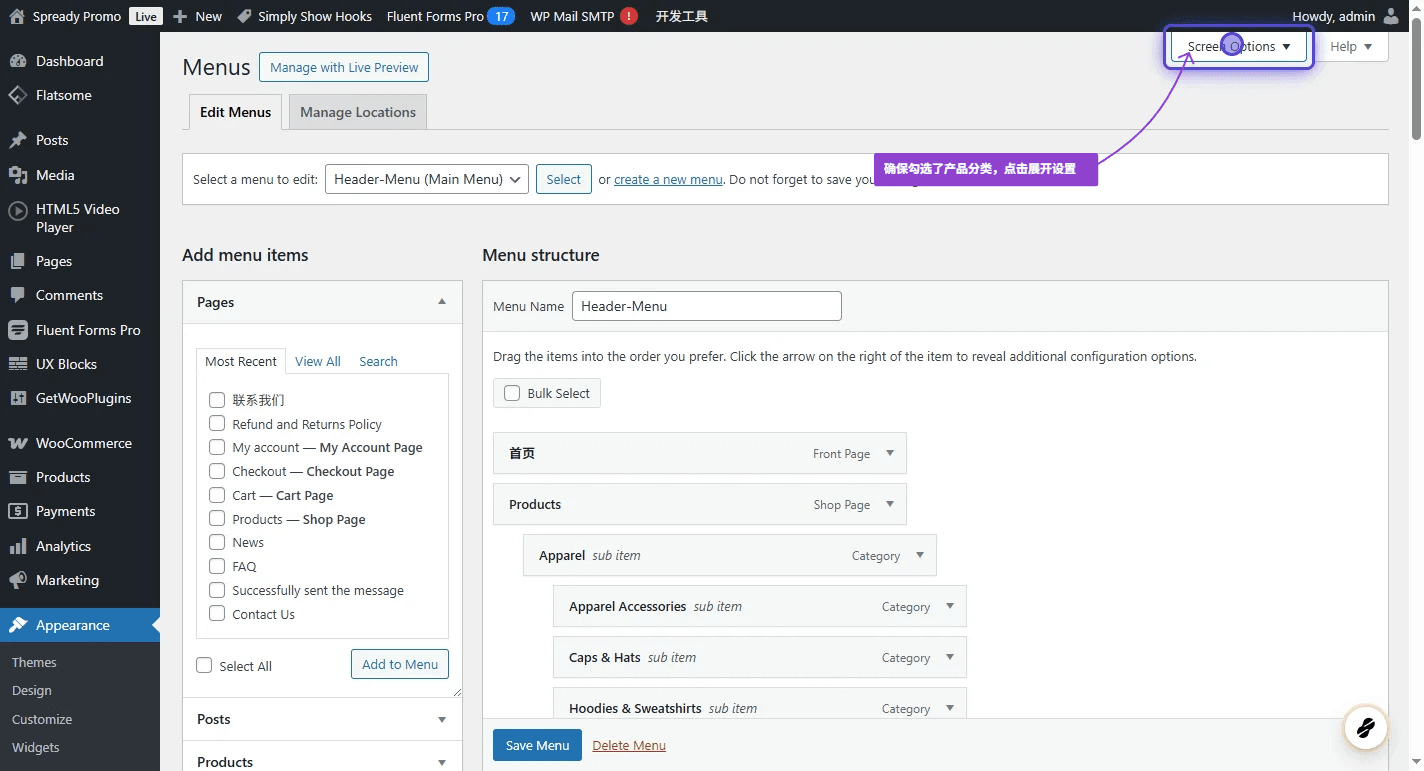Screen dimensions: 1424x771
Task: Click the Save Menu button
Action: [537, 745]
